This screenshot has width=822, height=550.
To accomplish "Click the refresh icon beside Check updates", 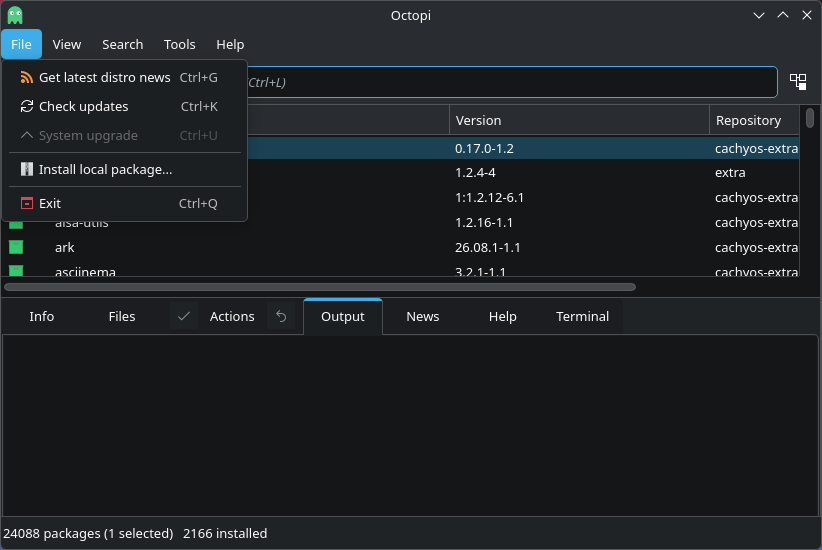I will [26, 106].
